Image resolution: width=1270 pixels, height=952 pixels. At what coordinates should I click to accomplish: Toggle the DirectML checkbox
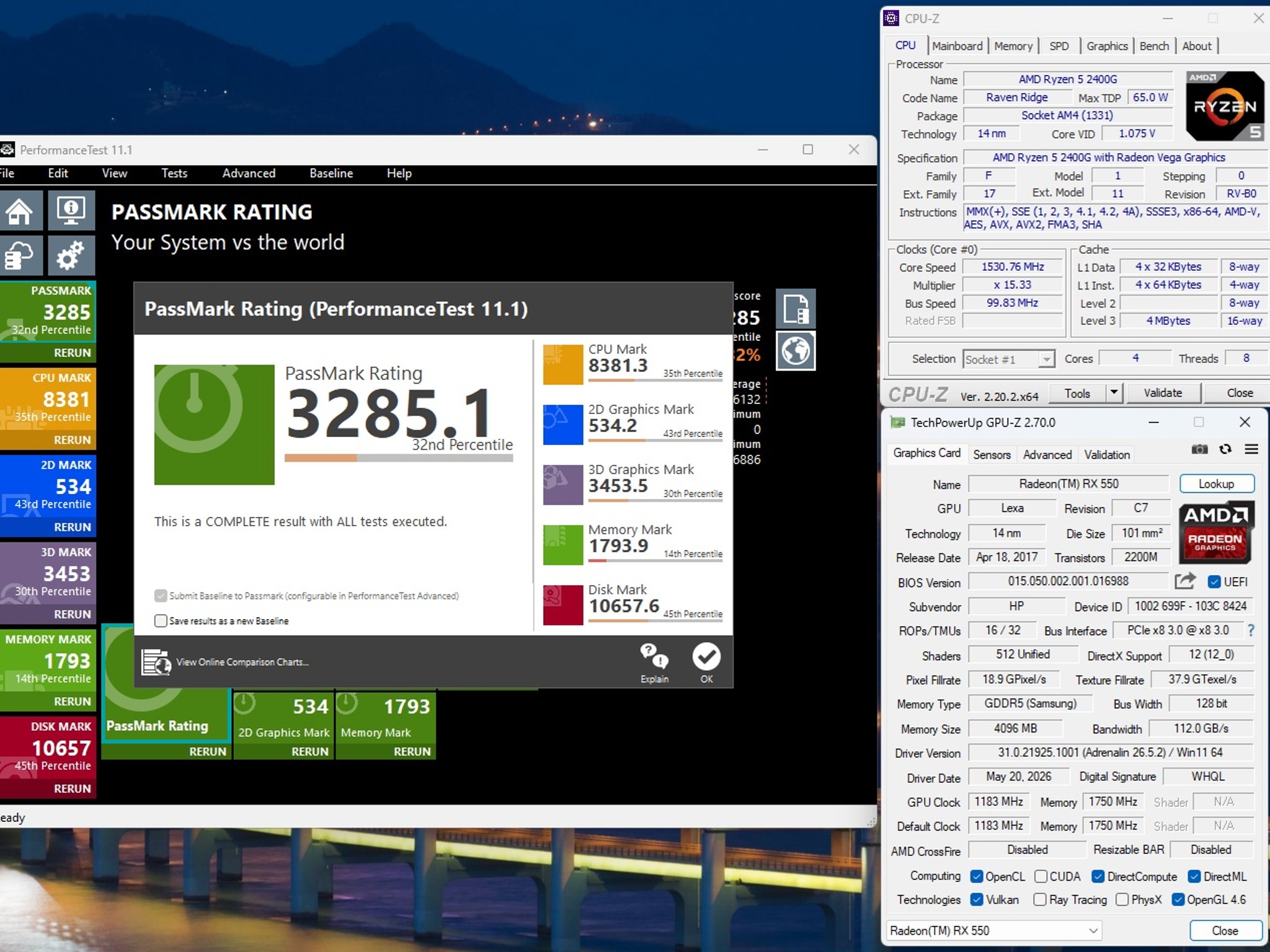(1194, 876)
